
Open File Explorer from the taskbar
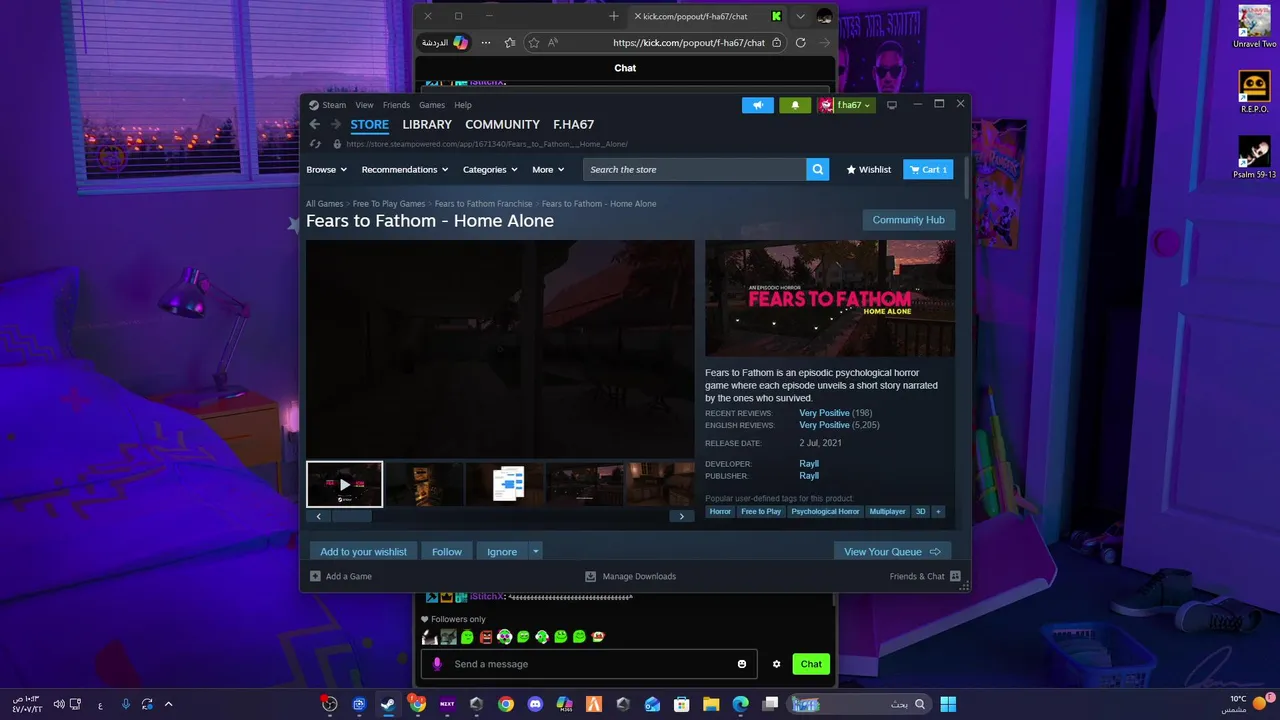[x=711, y=704]
